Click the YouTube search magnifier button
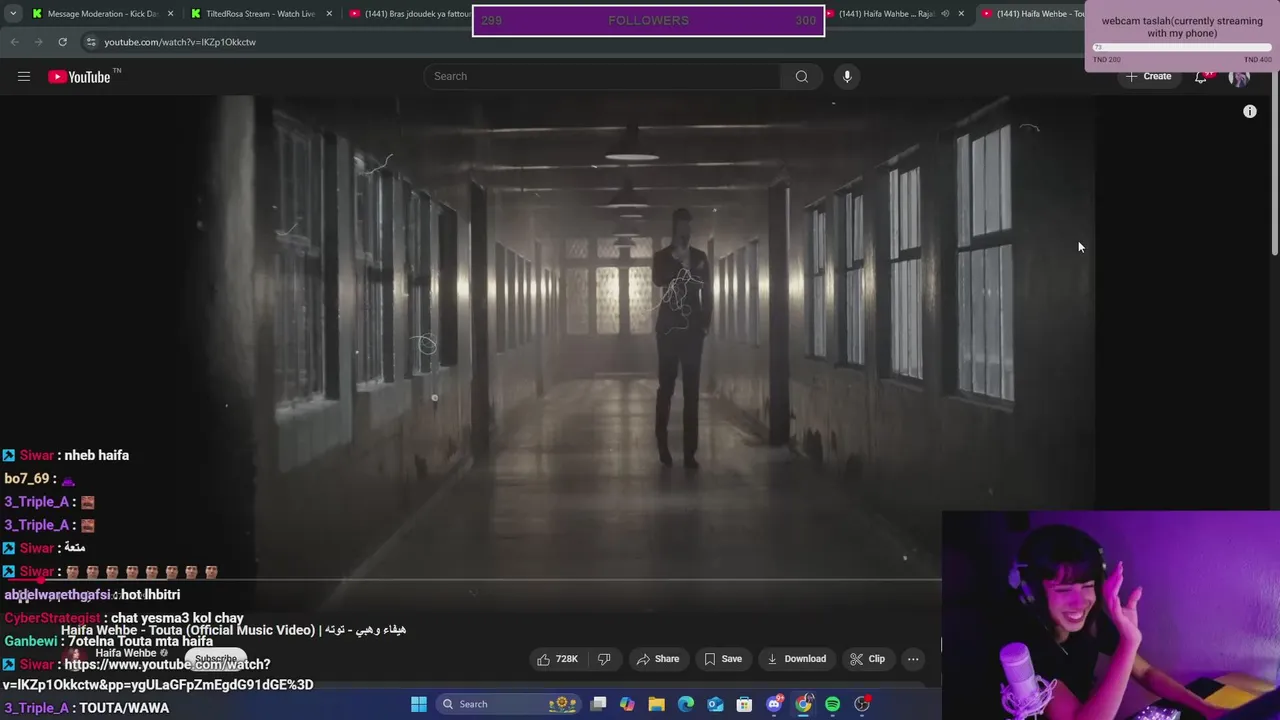 coord(802,76)
